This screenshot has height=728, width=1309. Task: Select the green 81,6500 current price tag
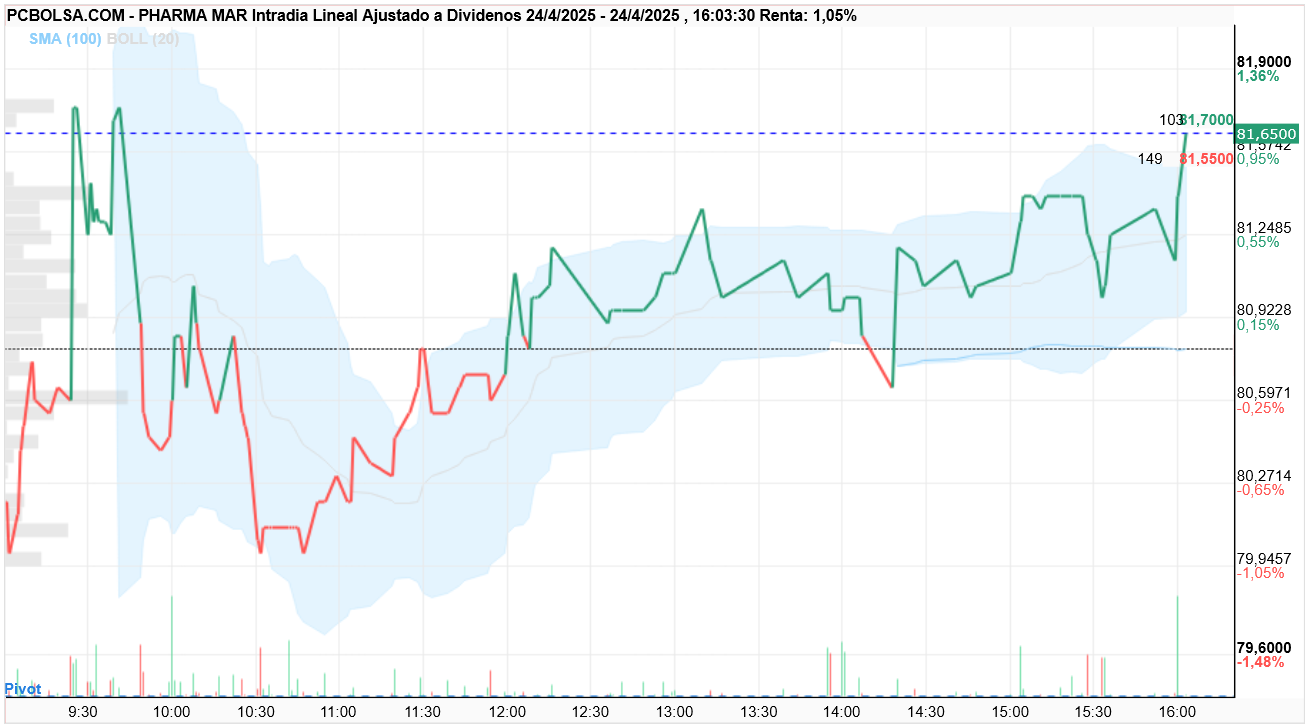(1267, 134)
